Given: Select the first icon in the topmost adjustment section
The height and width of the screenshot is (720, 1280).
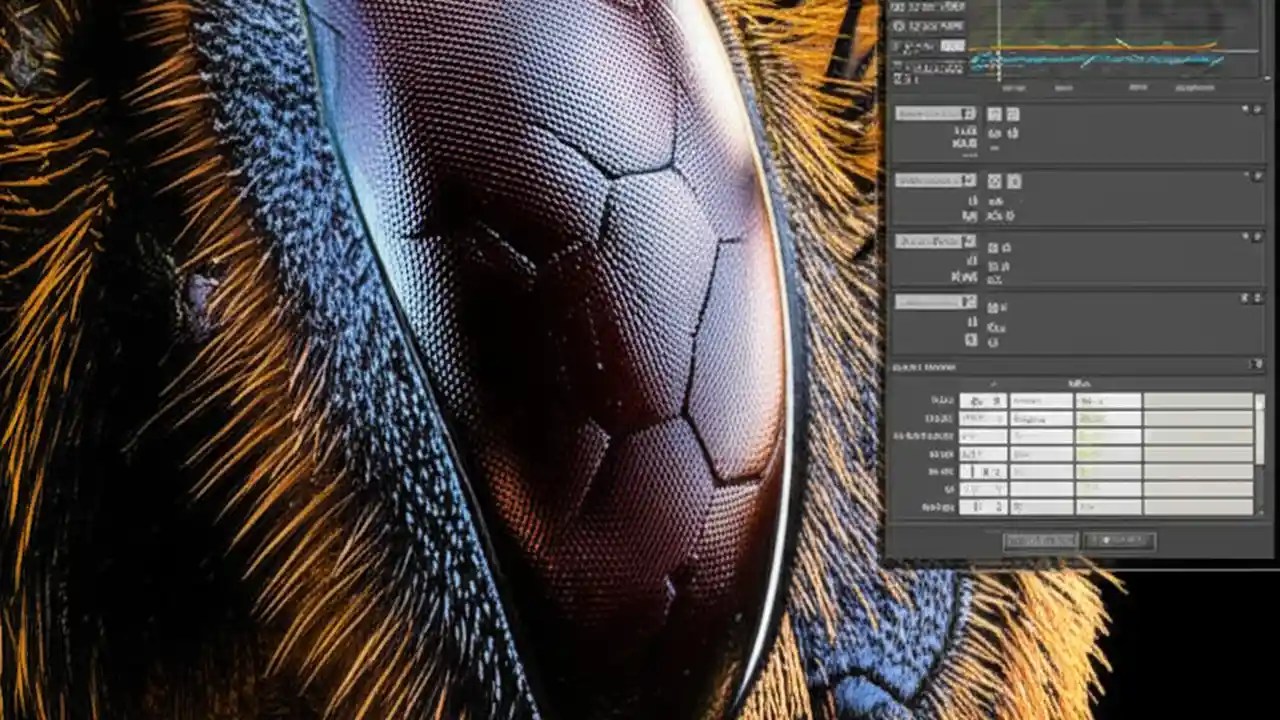Looking at the screenshot, I should [995, 114].
